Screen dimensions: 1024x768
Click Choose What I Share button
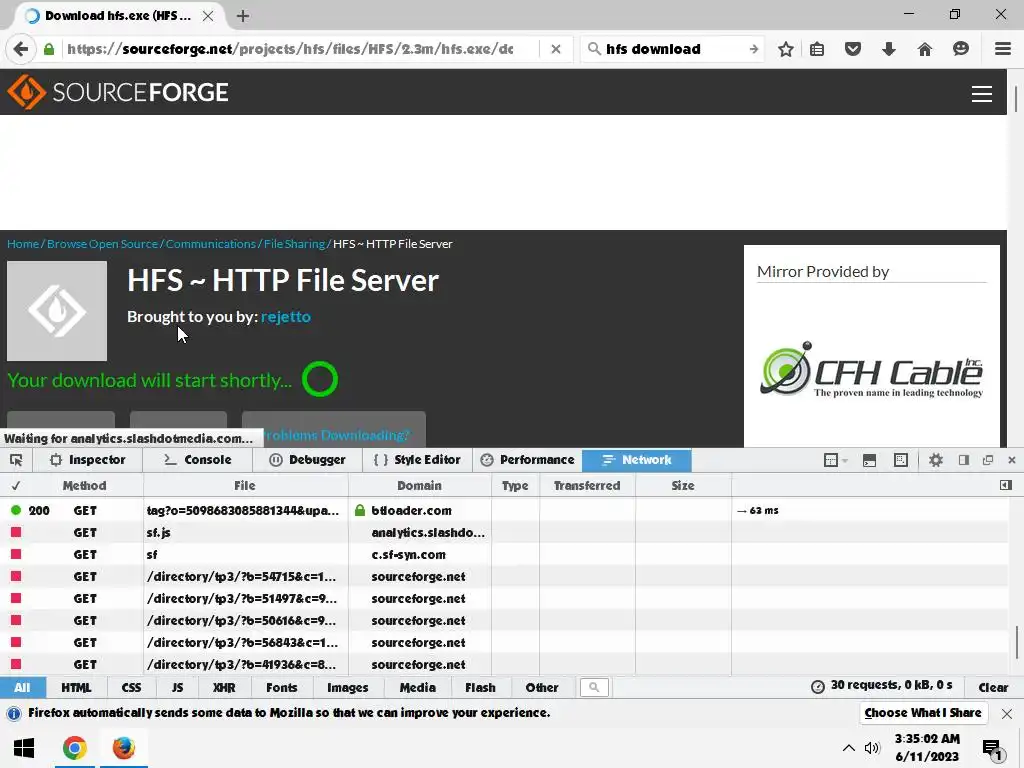click(923, 712)
